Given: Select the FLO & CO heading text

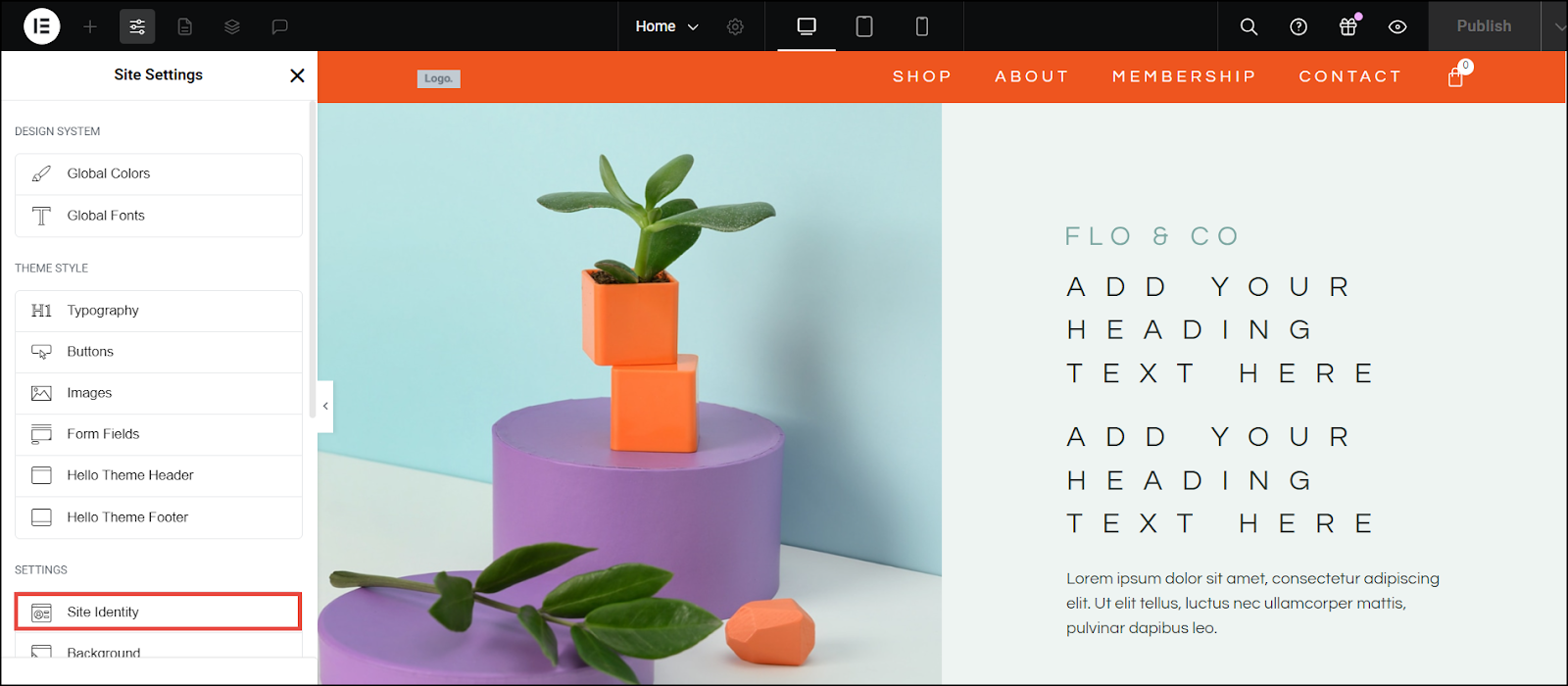Looking at the screenshot, I should [1152, 236].
